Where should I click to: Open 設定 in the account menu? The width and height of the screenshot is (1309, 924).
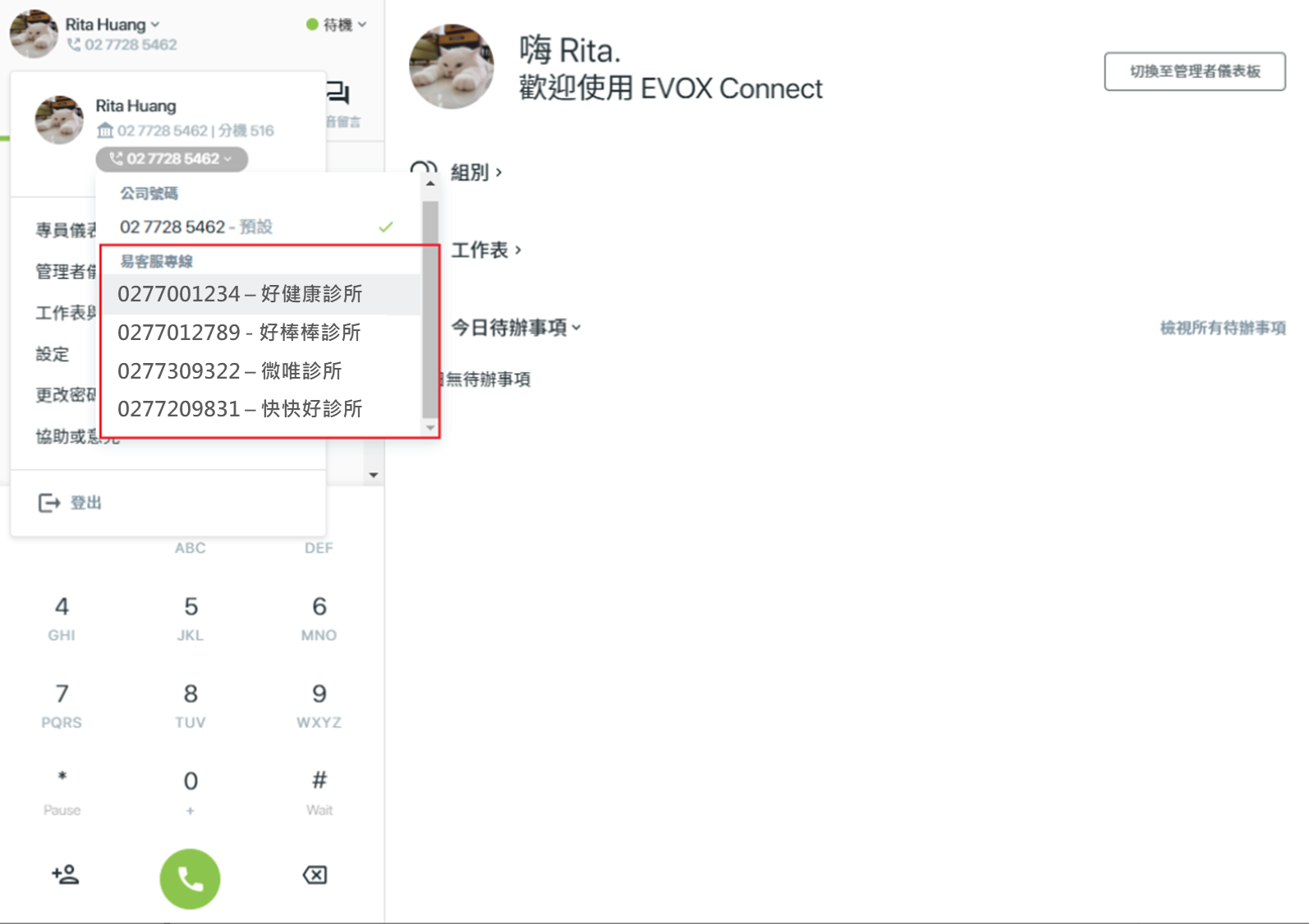[x=53, y=354]
